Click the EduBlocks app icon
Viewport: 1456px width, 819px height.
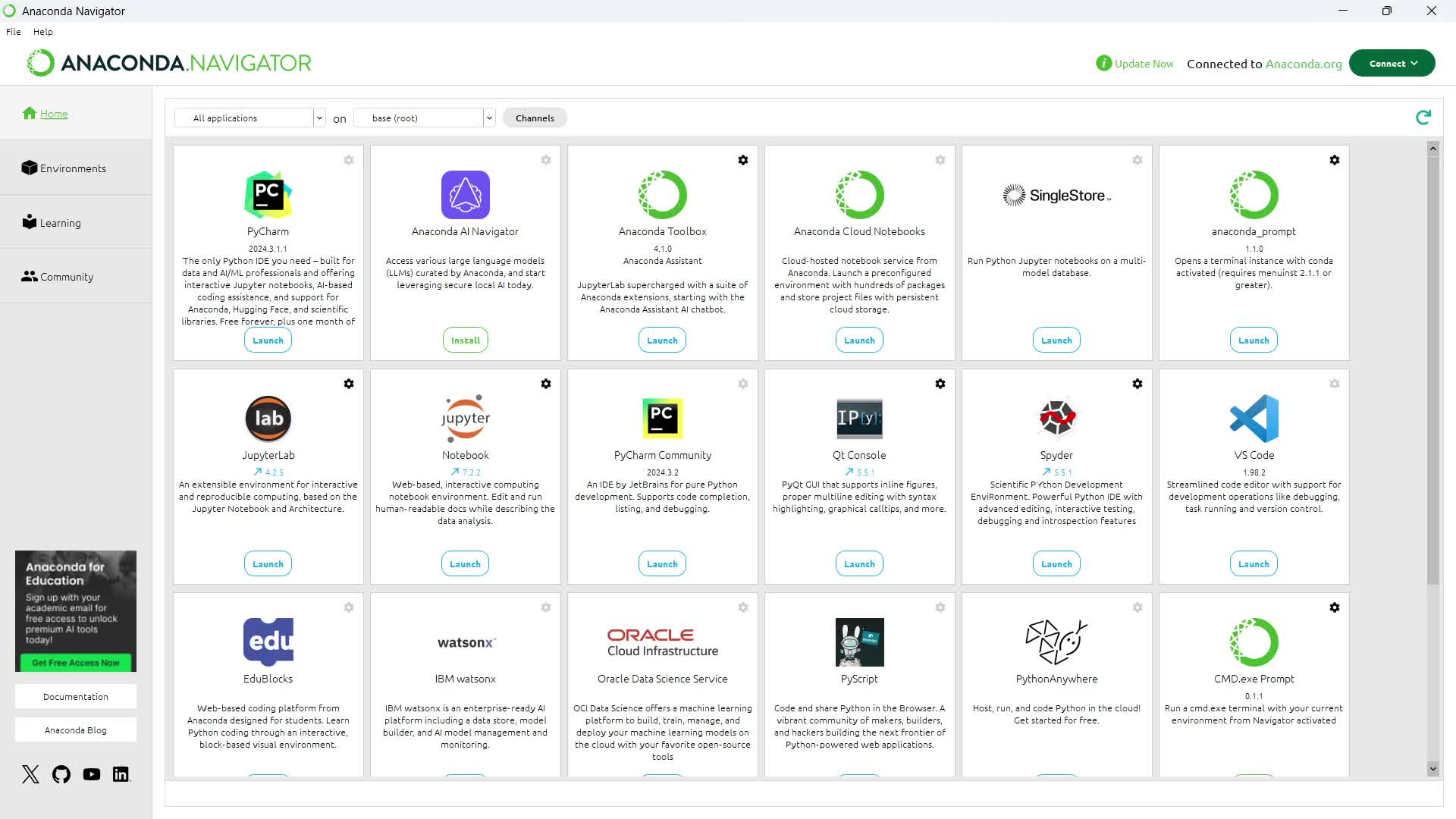(x=268, y=642)
